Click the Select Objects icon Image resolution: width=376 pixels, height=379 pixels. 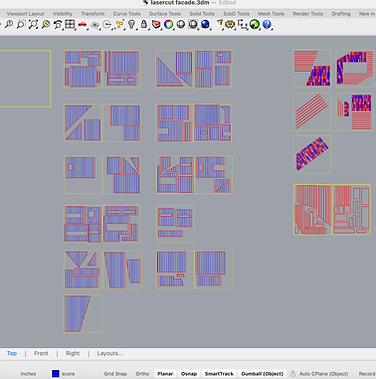click(119, 24)
